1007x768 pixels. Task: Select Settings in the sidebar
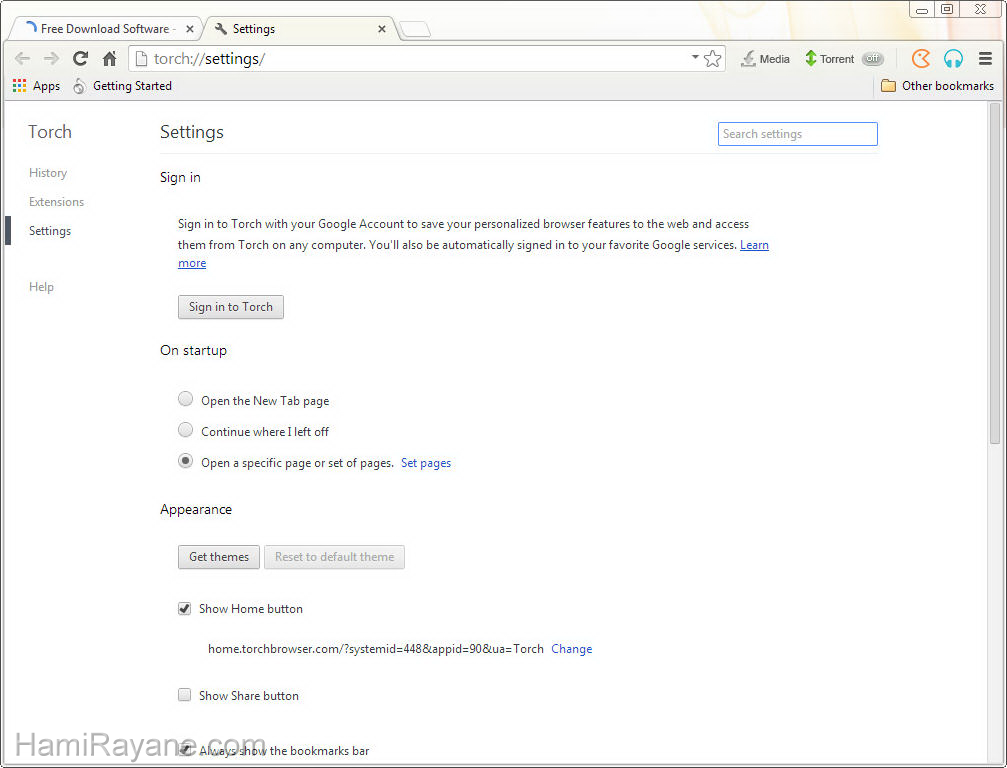pos(50,231)
